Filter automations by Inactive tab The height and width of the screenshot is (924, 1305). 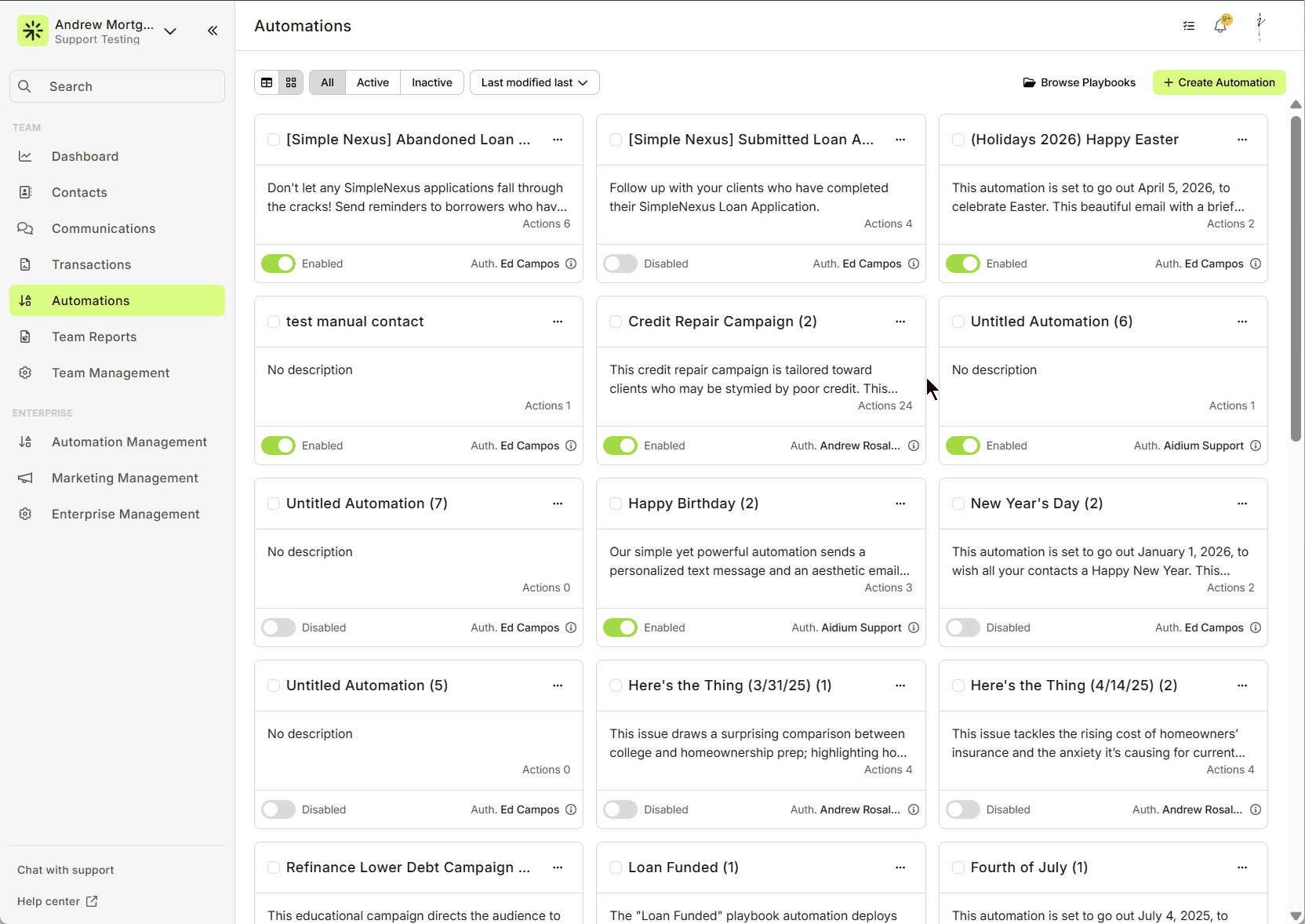[x=431, y=82]
